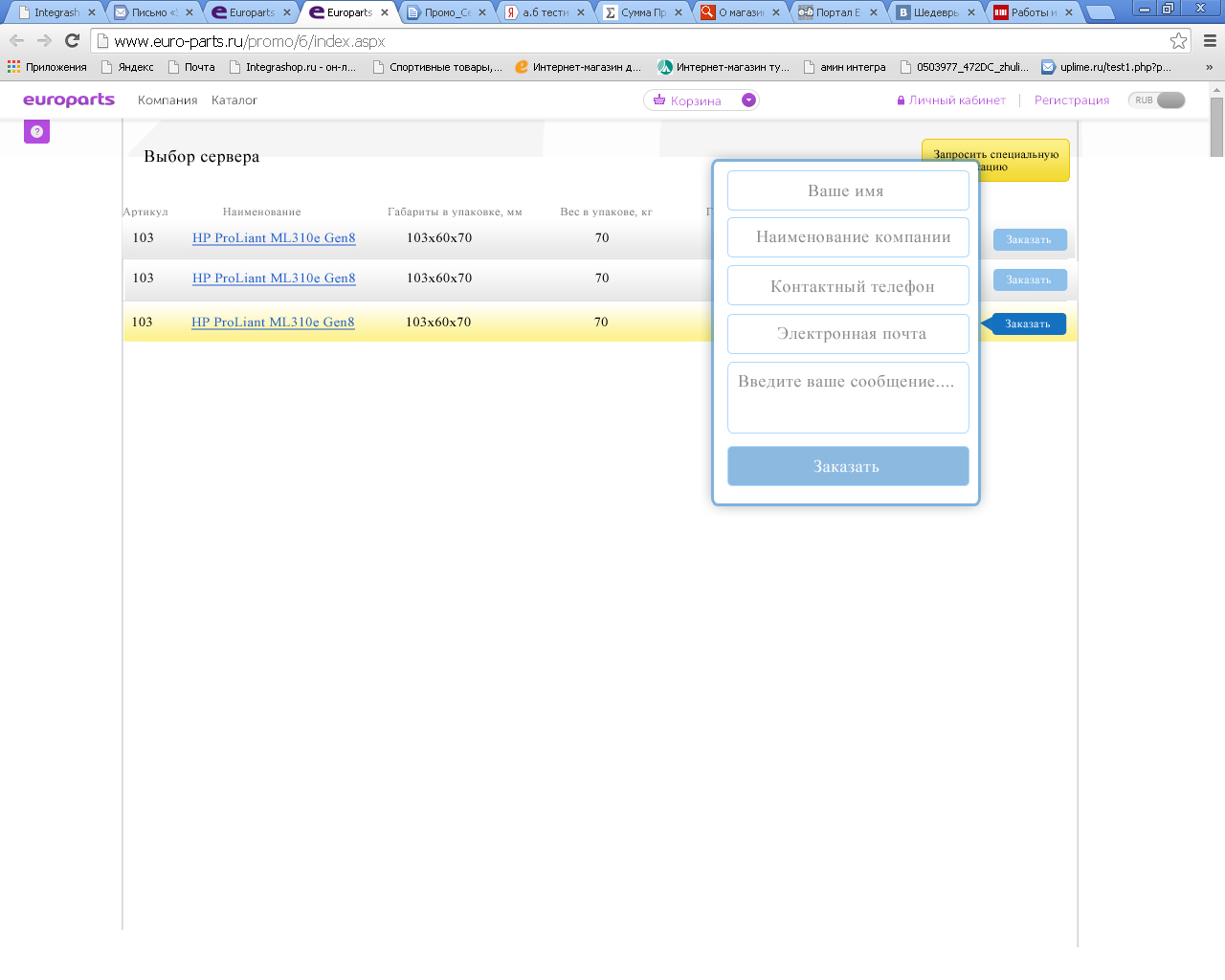Click the purple question mark help icon
The height and width of the screenshot is (980, 1225).
click(x=36, y=132)
